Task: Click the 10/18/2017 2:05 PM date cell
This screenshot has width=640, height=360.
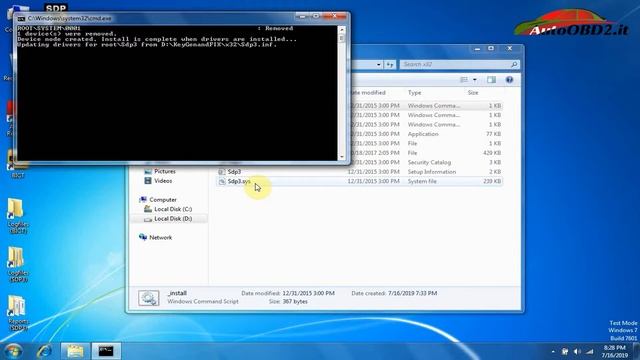Action: 374,153
